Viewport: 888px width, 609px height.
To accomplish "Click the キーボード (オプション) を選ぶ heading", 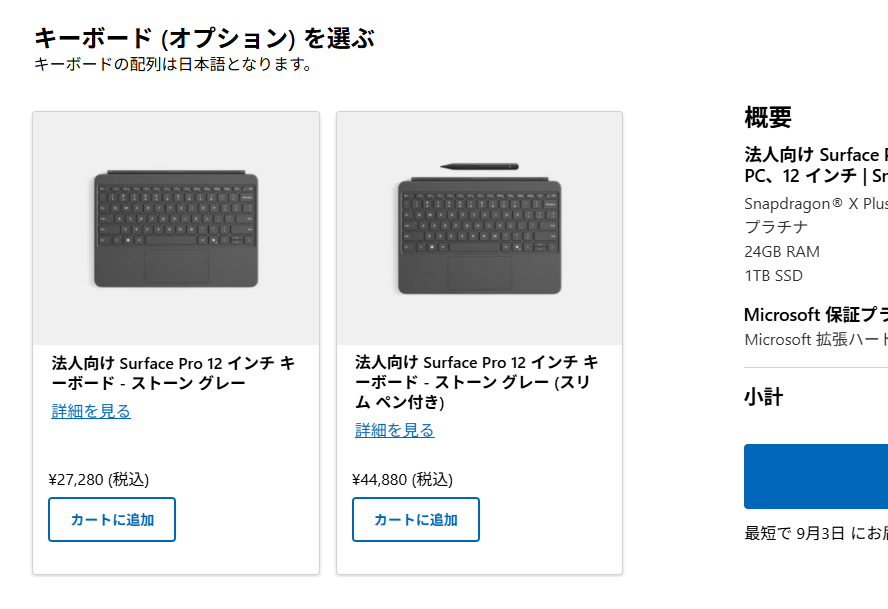I will point(204,39).
